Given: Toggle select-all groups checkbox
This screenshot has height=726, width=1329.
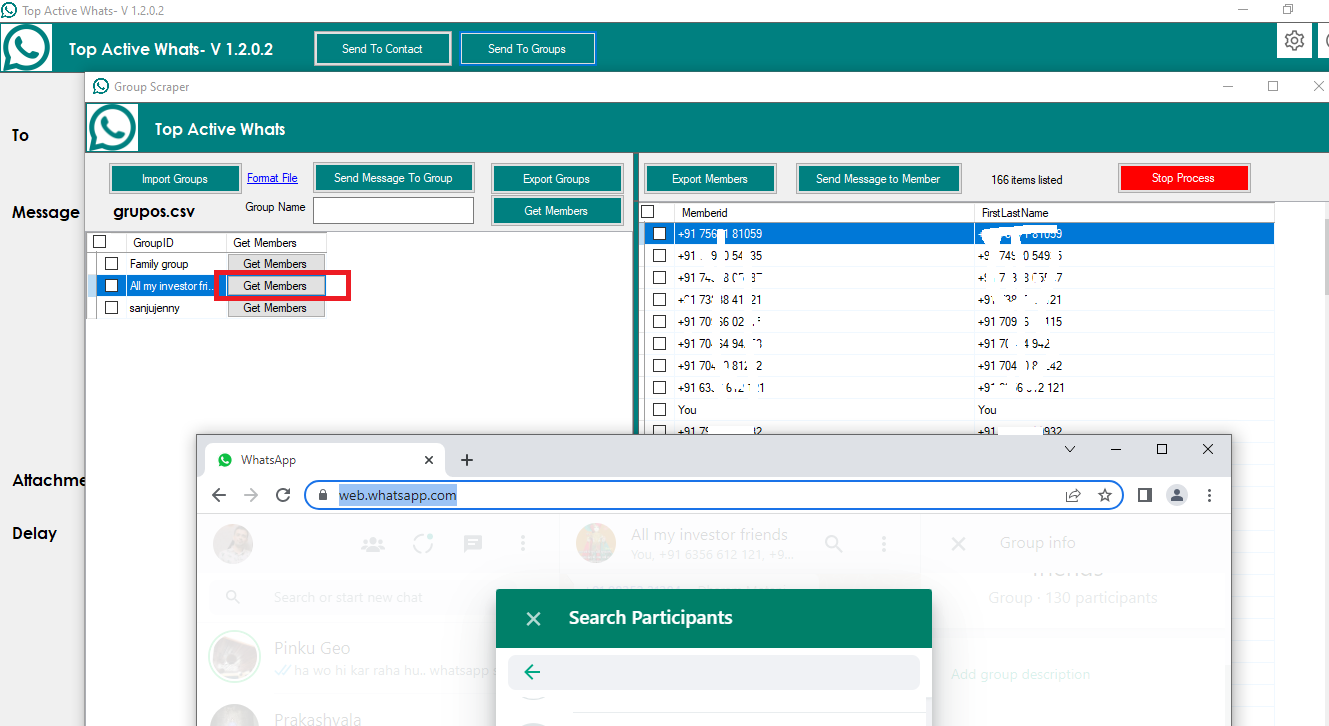Looking at the screenshot, I should pyautogui.click(x=99, y=242).
